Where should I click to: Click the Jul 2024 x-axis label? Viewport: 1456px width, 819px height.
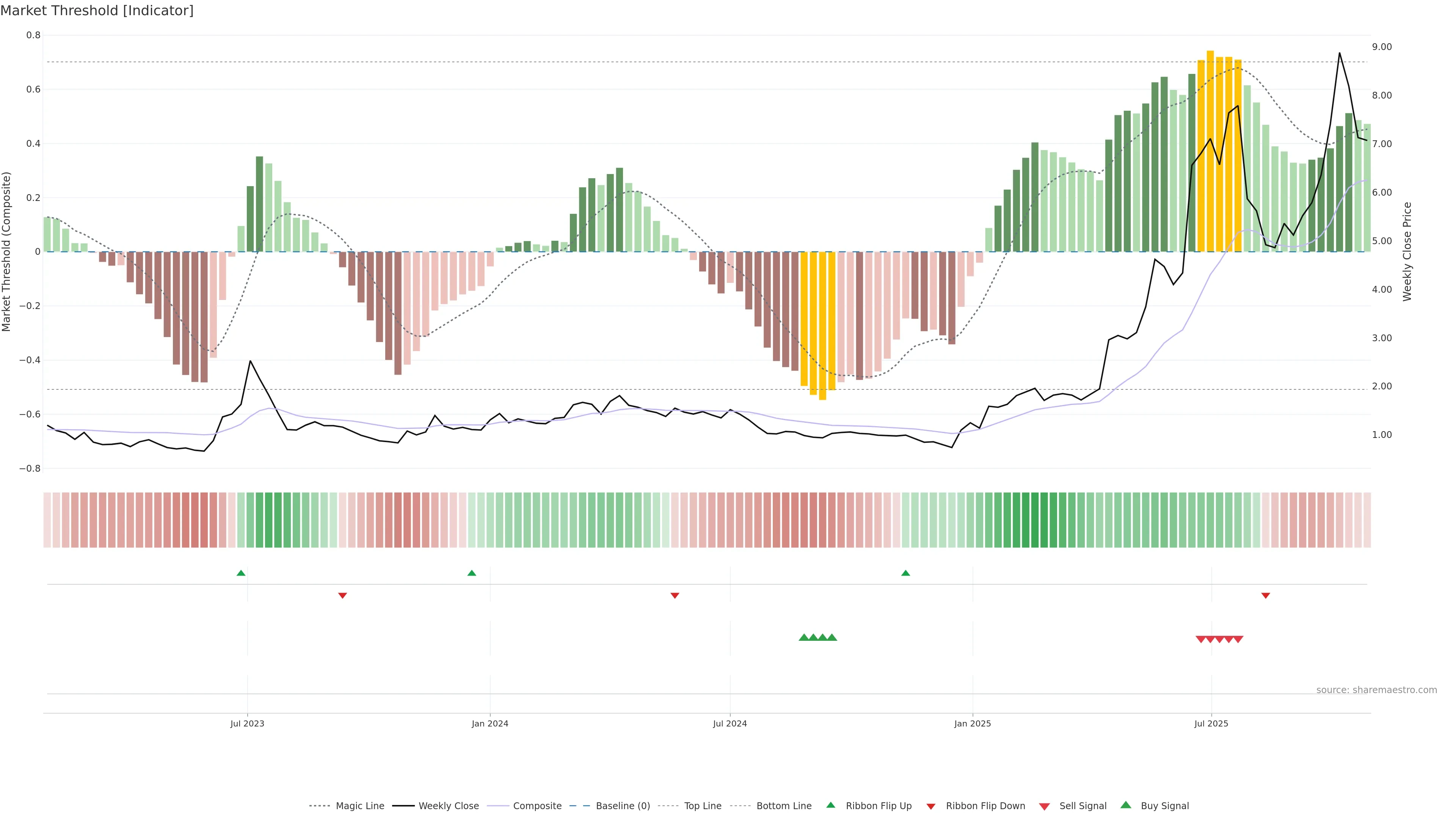pos(730,723)
